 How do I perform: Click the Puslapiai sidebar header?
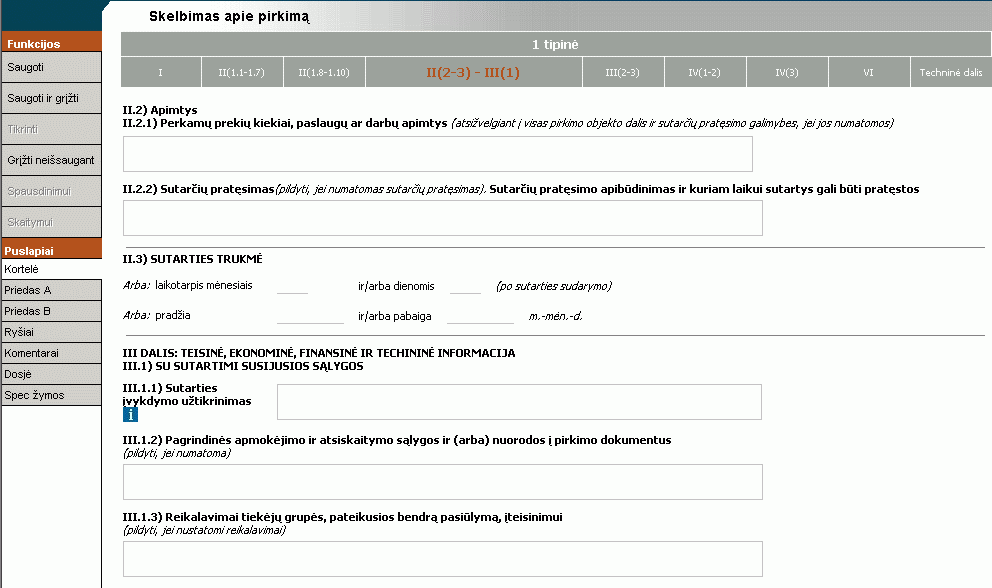click(51, 251)
